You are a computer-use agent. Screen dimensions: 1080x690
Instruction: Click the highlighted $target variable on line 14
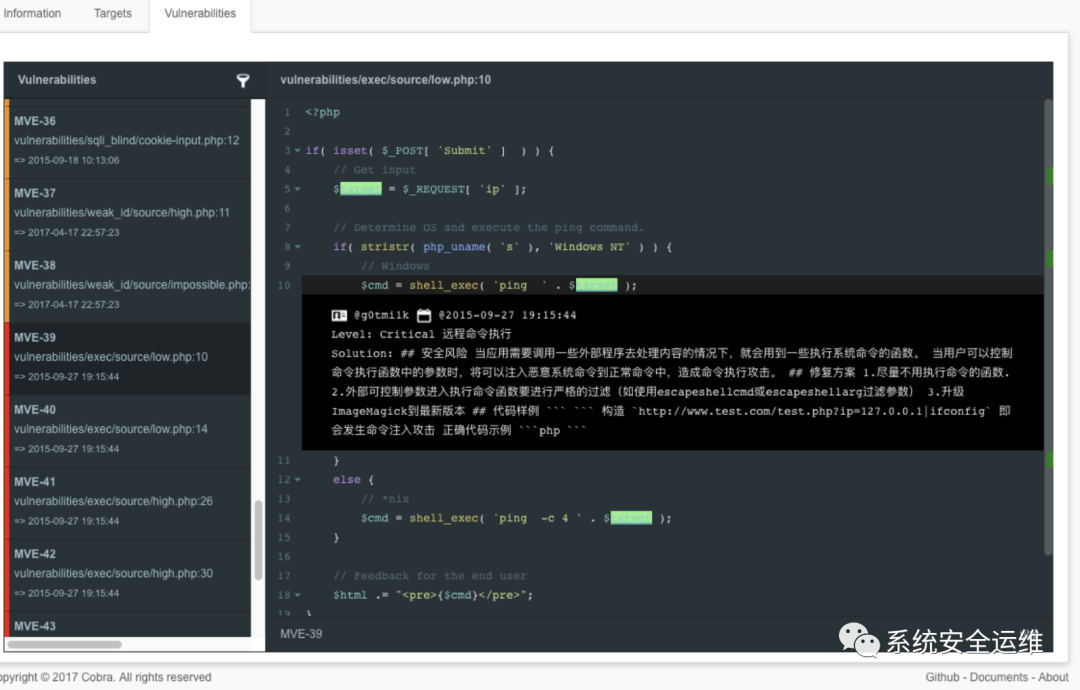tap(631, 518)
